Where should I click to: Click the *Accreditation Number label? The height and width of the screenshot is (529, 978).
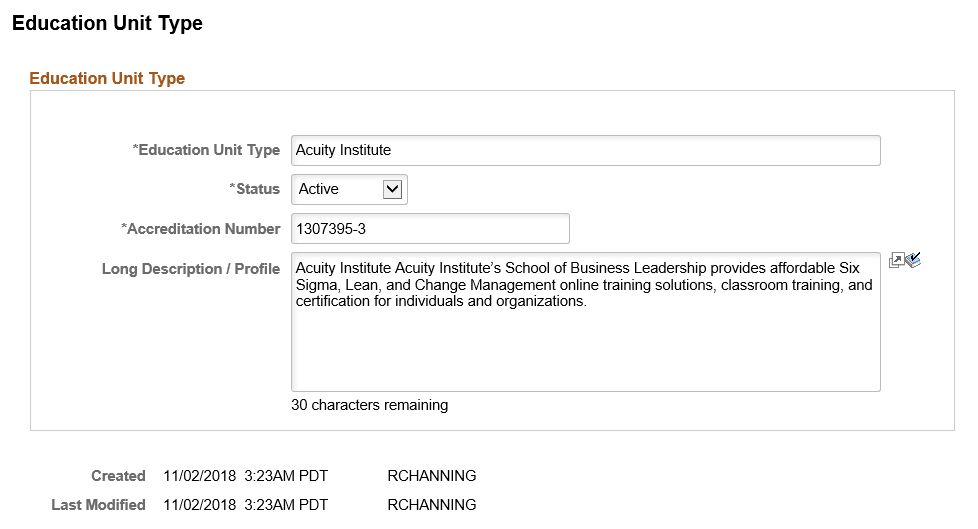pos(200,229)
